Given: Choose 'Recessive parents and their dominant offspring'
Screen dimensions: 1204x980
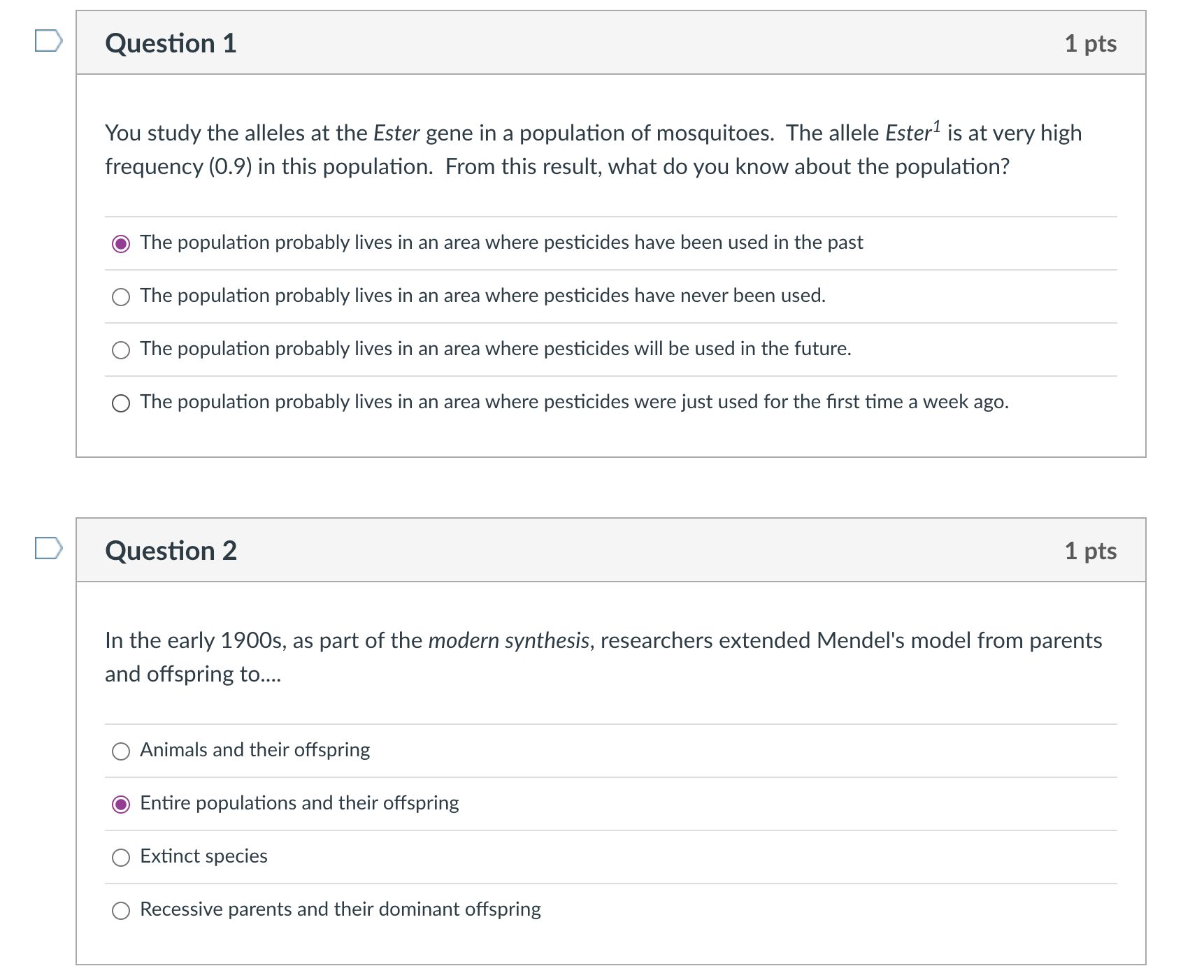Looking at the screenshot, I should point(121,911).
